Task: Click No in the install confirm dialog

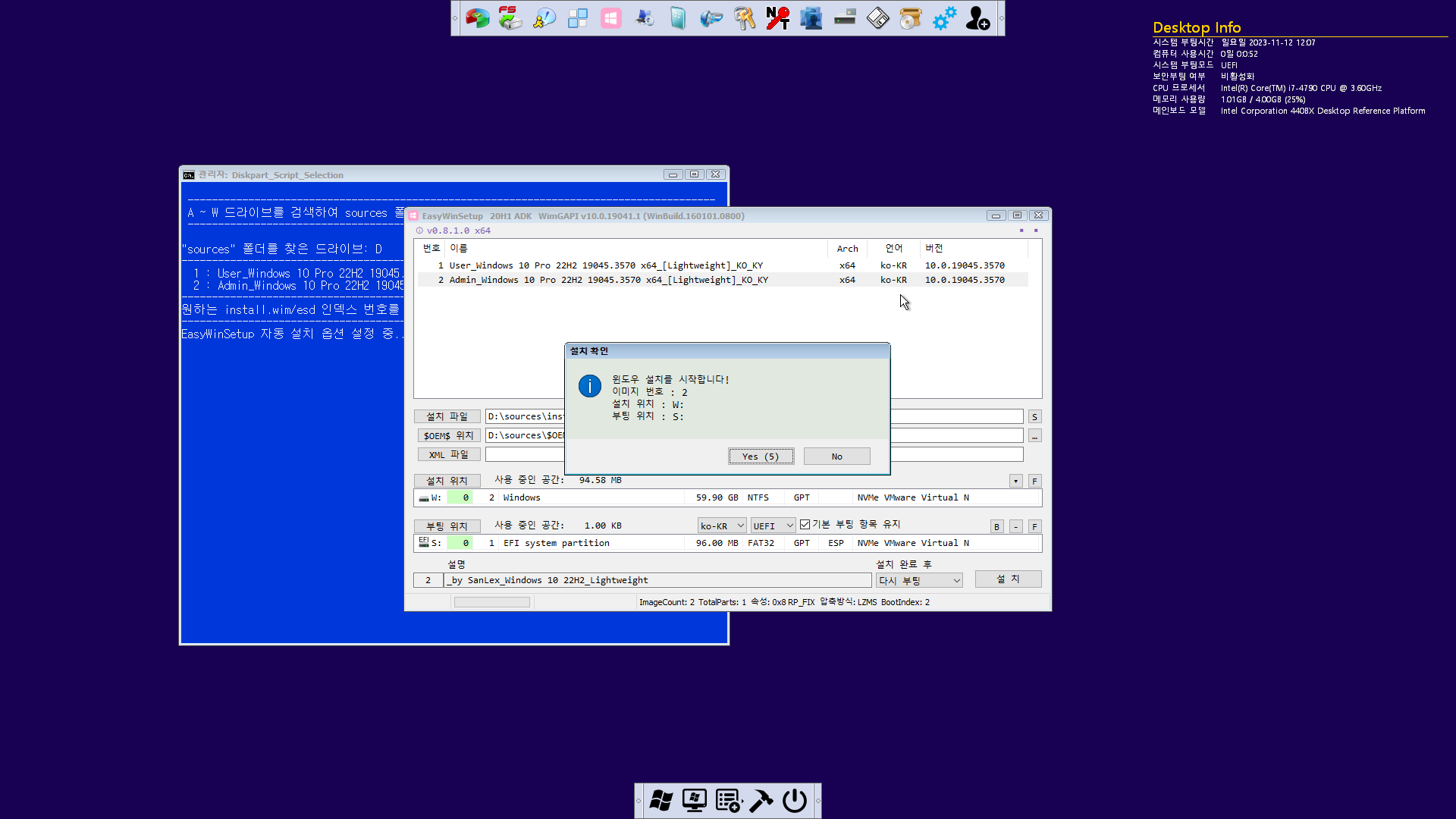Action: (x=836, y=457)
